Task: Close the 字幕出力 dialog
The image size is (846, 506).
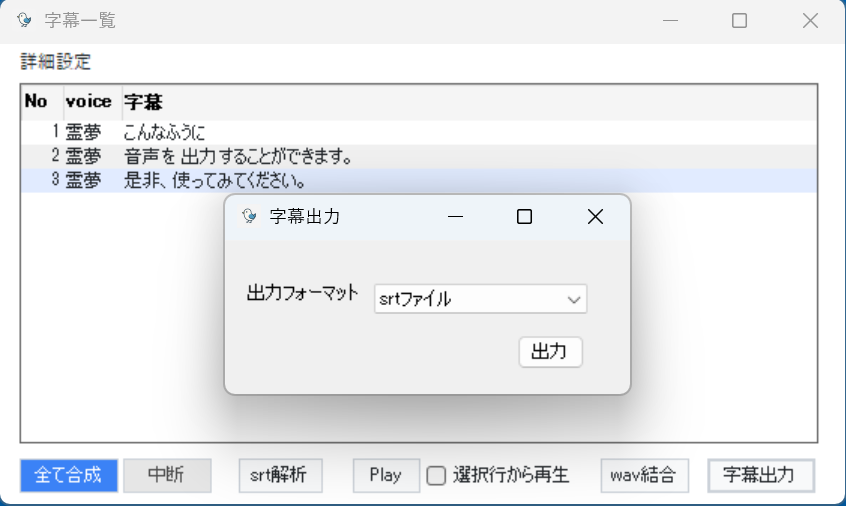Action: pyautogui.click(x=595, y=217)
